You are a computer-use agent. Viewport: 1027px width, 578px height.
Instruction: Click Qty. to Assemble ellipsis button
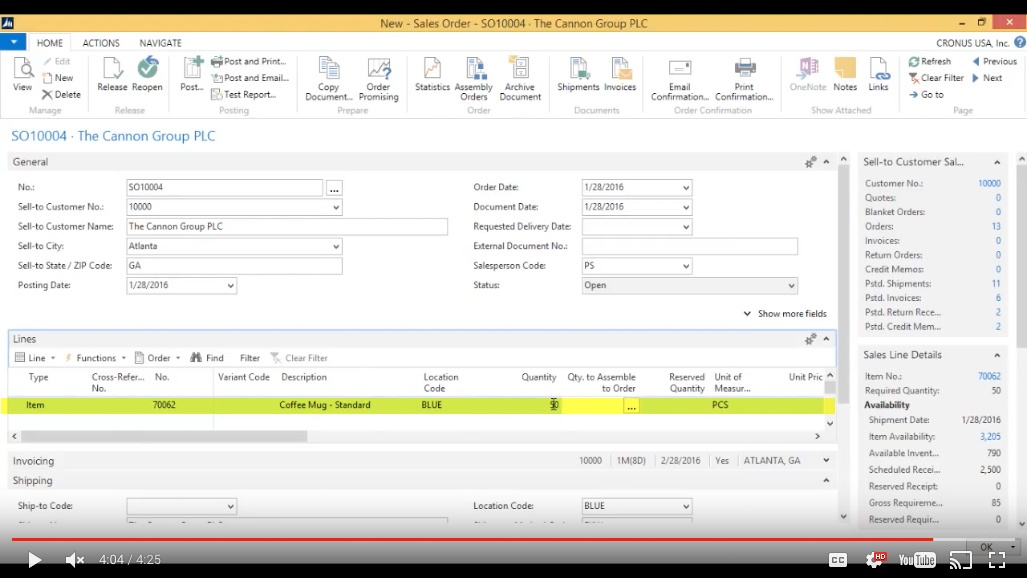(x=631, y=406)
